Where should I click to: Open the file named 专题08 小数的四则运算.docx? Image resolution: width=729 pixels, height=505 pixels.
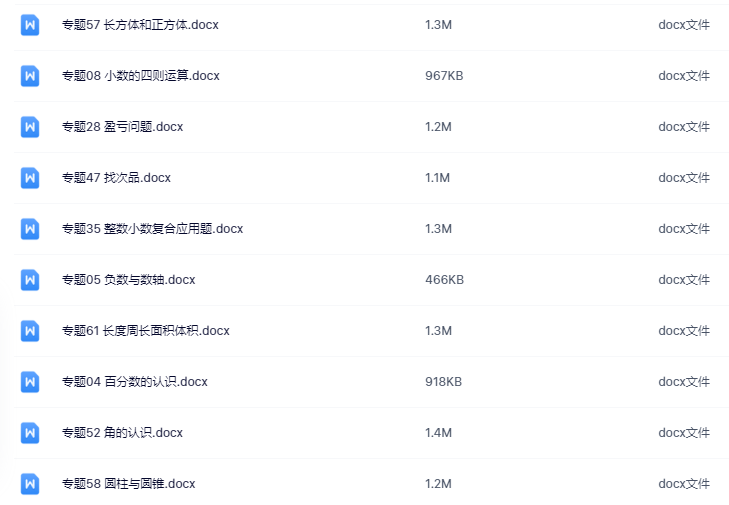[x=141, y=76]
